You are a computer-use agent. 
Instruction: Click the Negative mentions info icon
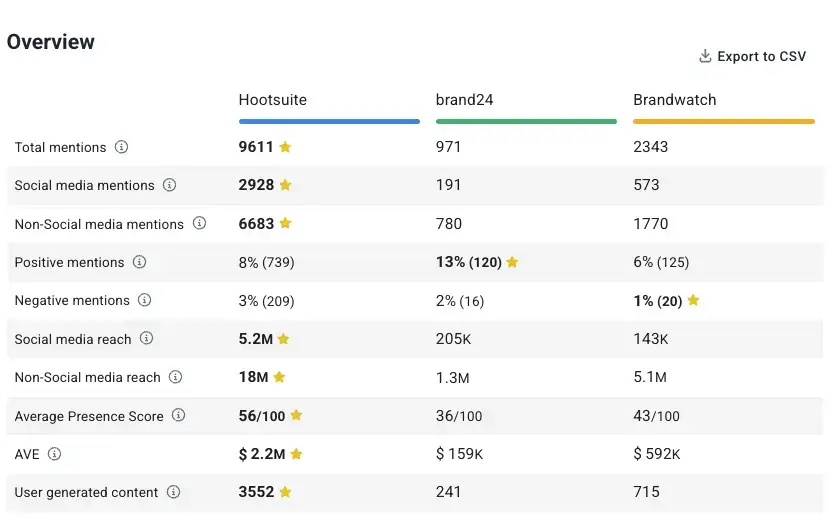coord(144,300)
